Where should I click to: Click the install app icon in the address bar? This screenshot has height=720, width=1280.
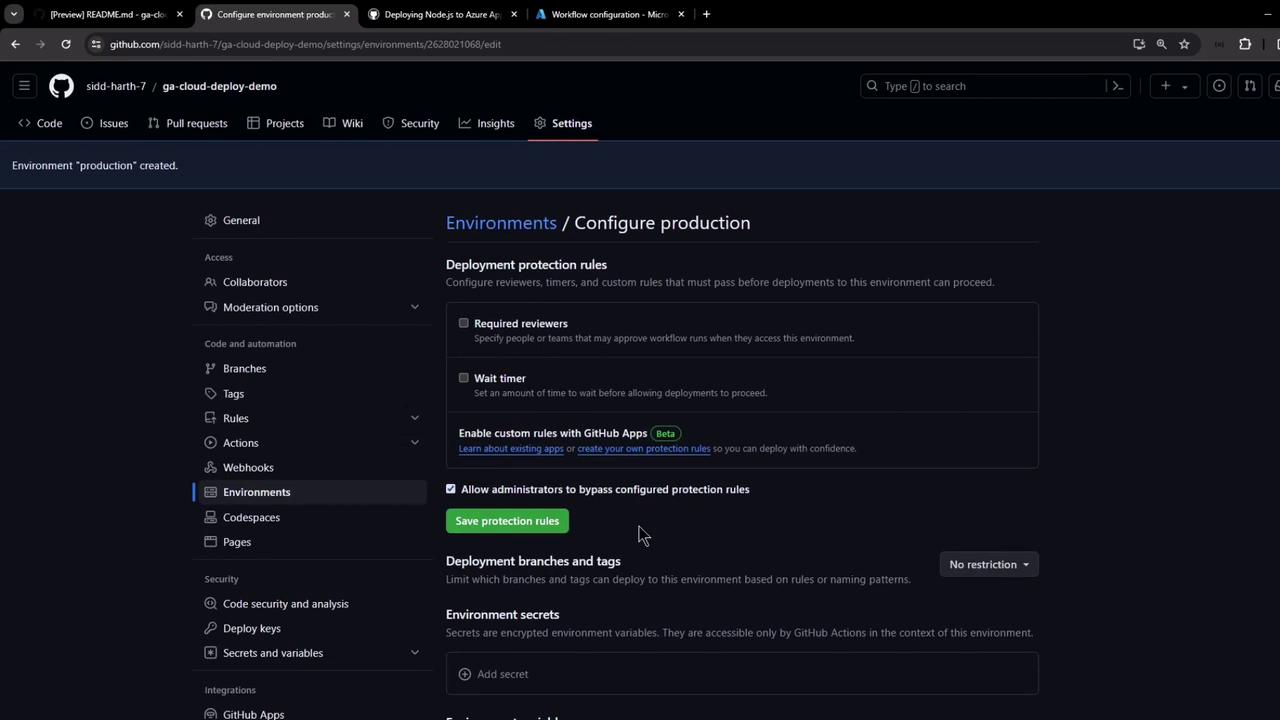[x=1138, y=44]
